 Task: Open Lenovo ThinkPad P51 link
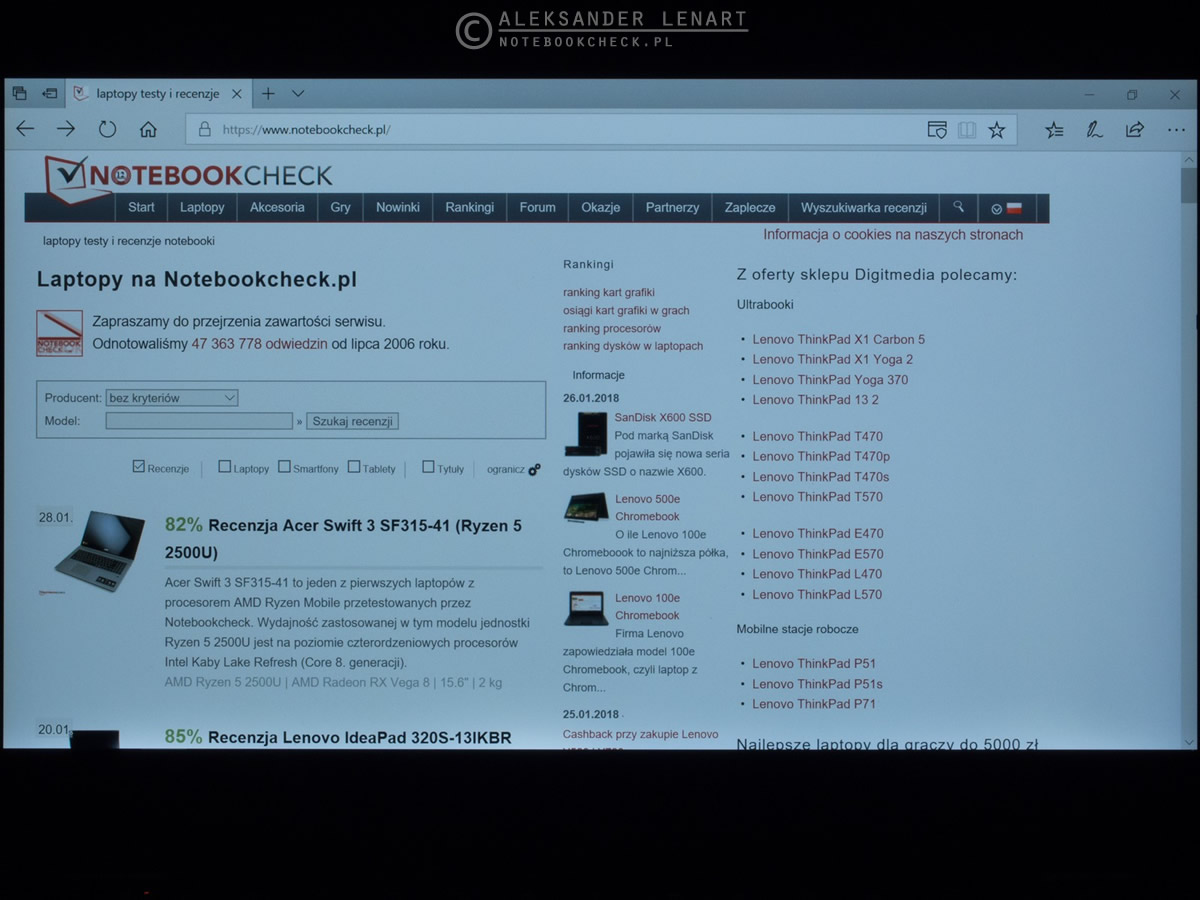[814, 663]
